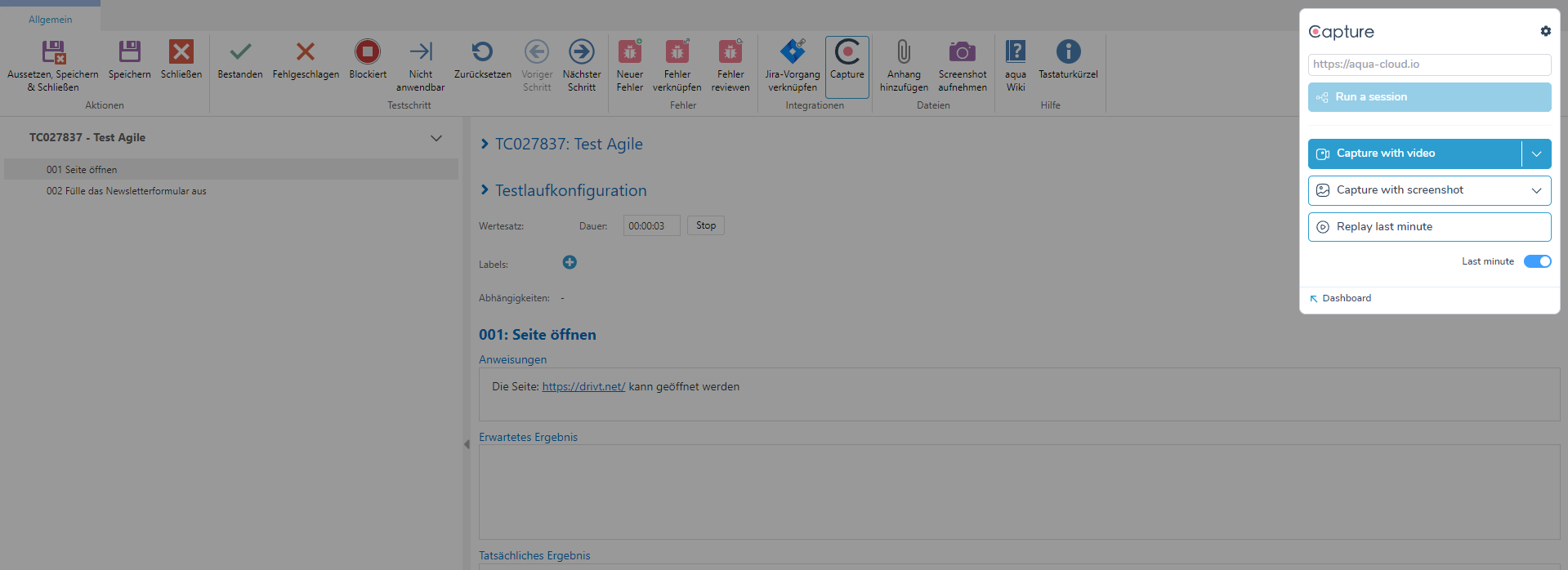
Task: Open Capture settings gear
Action: point(1545,31)
